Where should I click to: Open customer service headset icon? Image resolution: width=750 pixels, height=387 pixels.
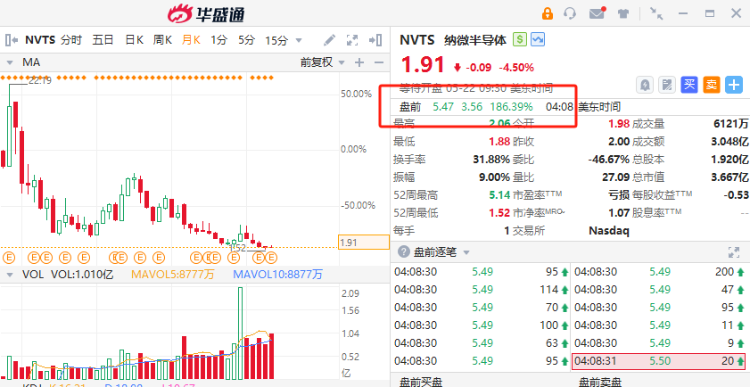570,13
